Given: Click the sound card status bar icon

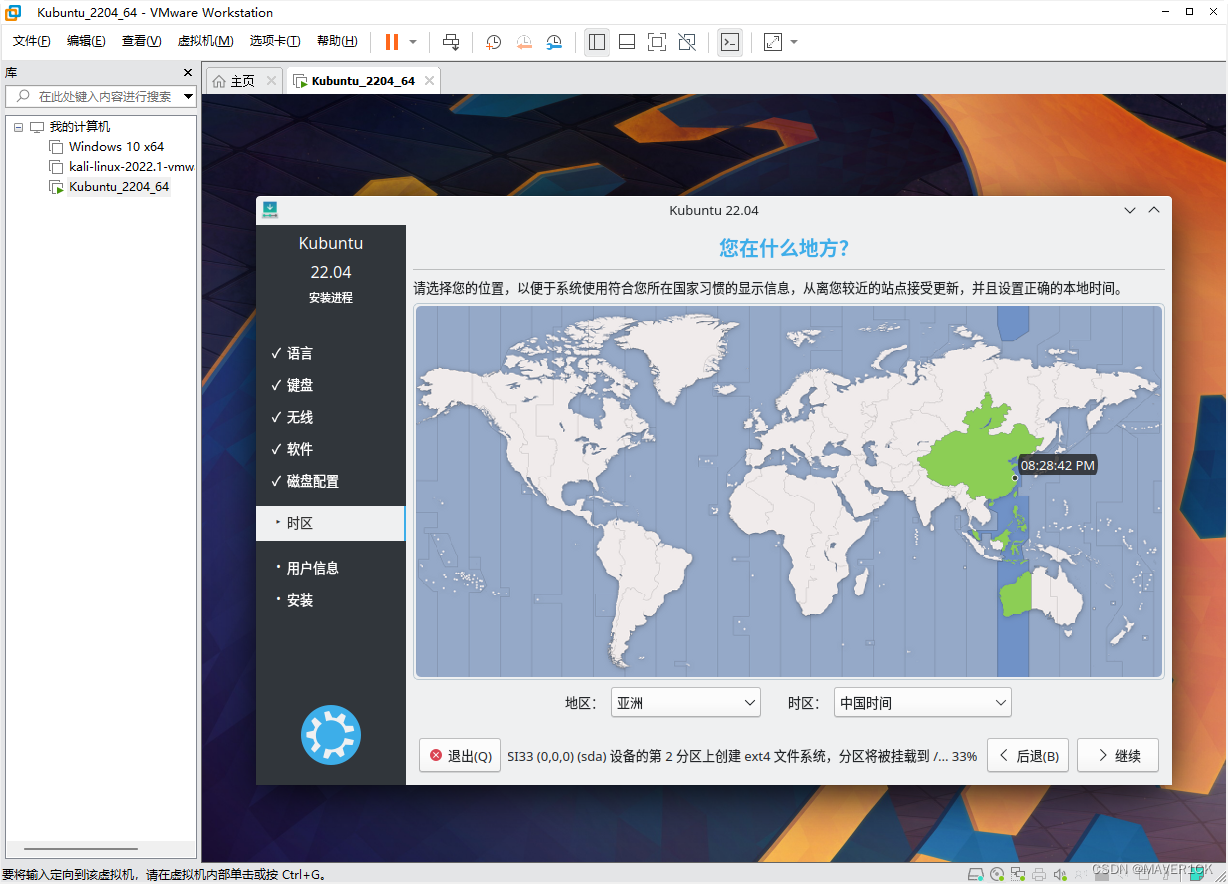Looking at the screenshot, I should (x=1060, y=873).
